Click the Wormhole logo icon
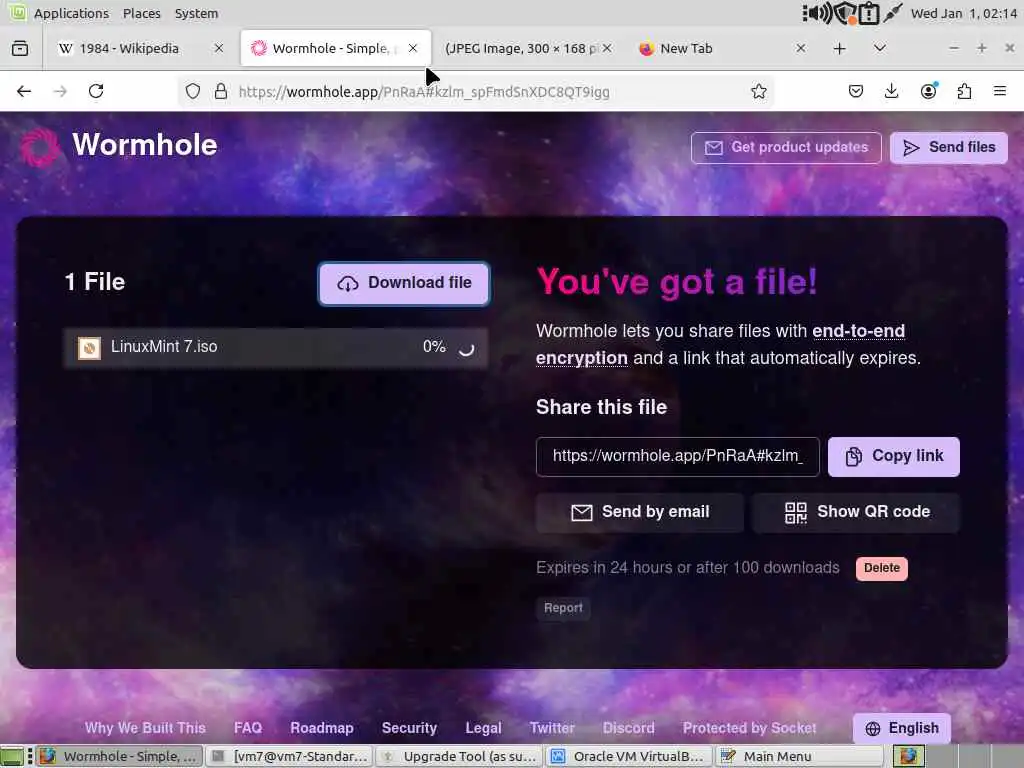 point(39,146)
